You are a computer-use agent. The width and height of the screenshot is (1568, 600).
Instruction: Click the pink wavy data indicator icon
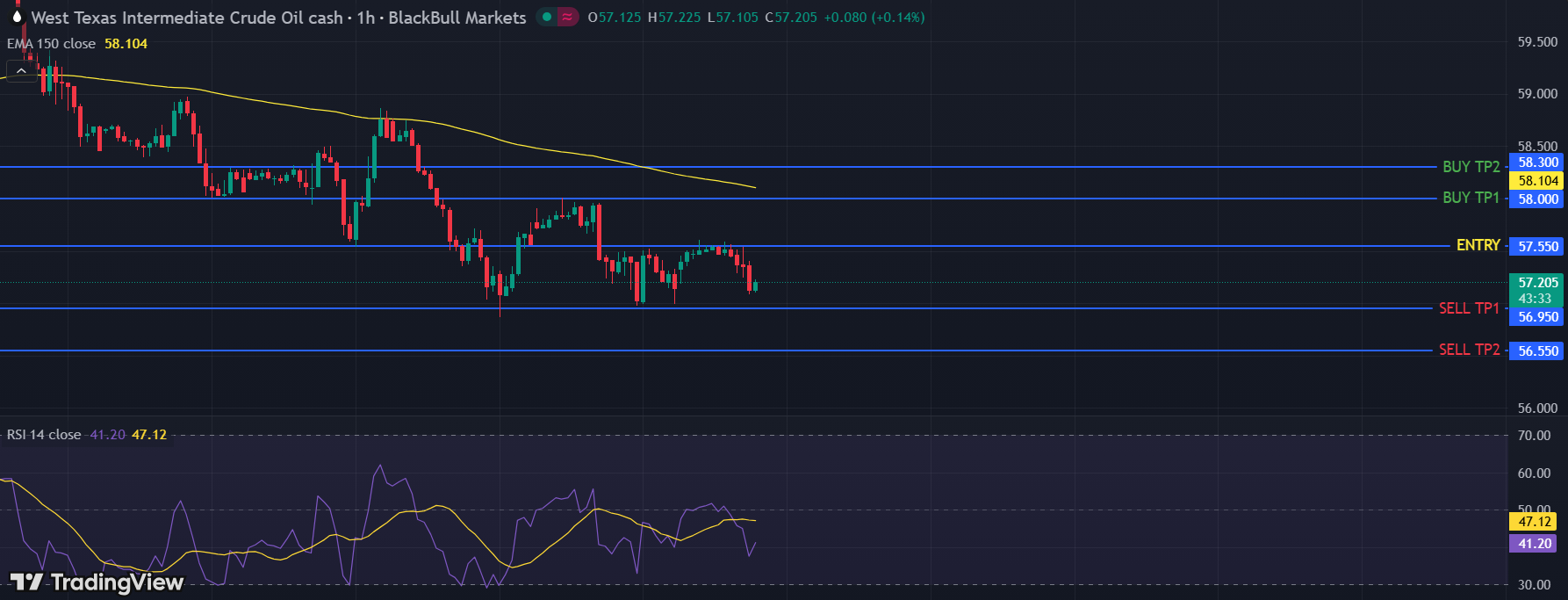568,17
